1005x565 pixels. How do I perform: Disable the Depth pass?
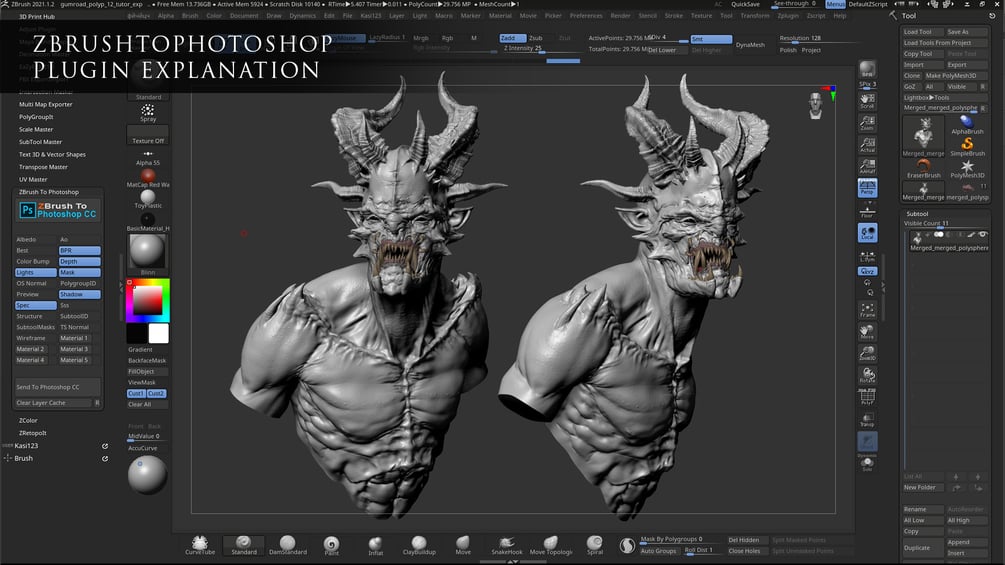(79, 261)
